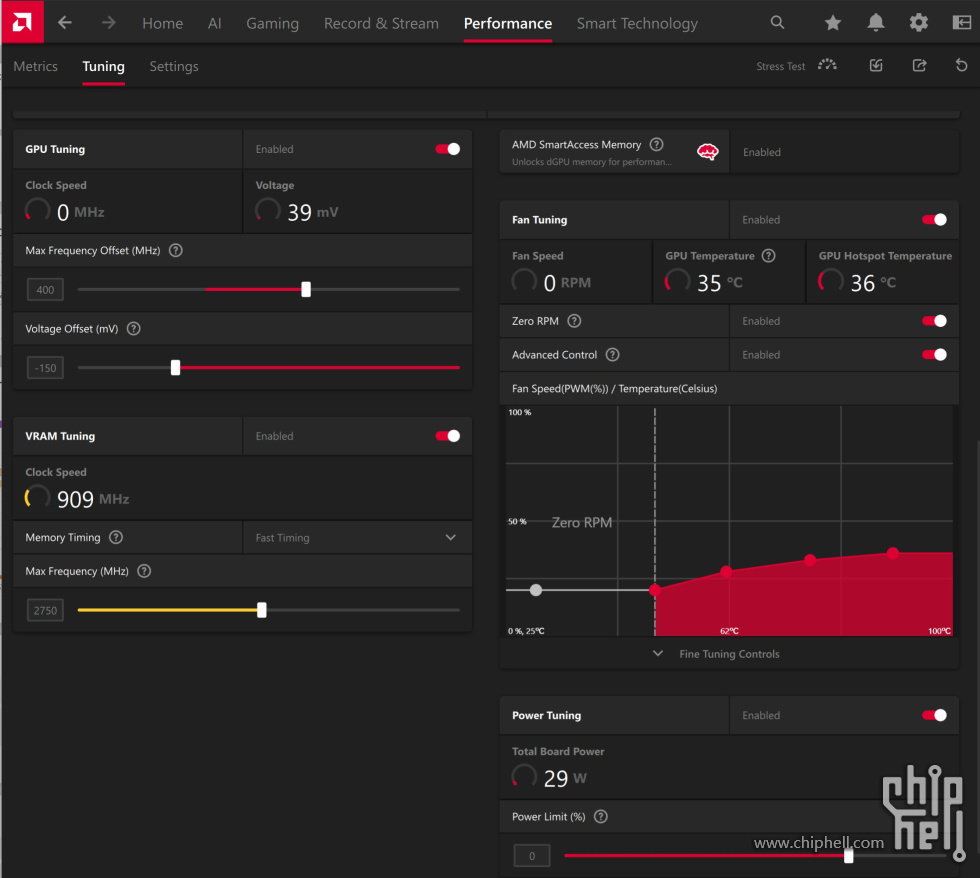The width and height of the screenshot is (980, 878).
Task: Disable the Power Tuning toggle
Action: pos(934,715)
